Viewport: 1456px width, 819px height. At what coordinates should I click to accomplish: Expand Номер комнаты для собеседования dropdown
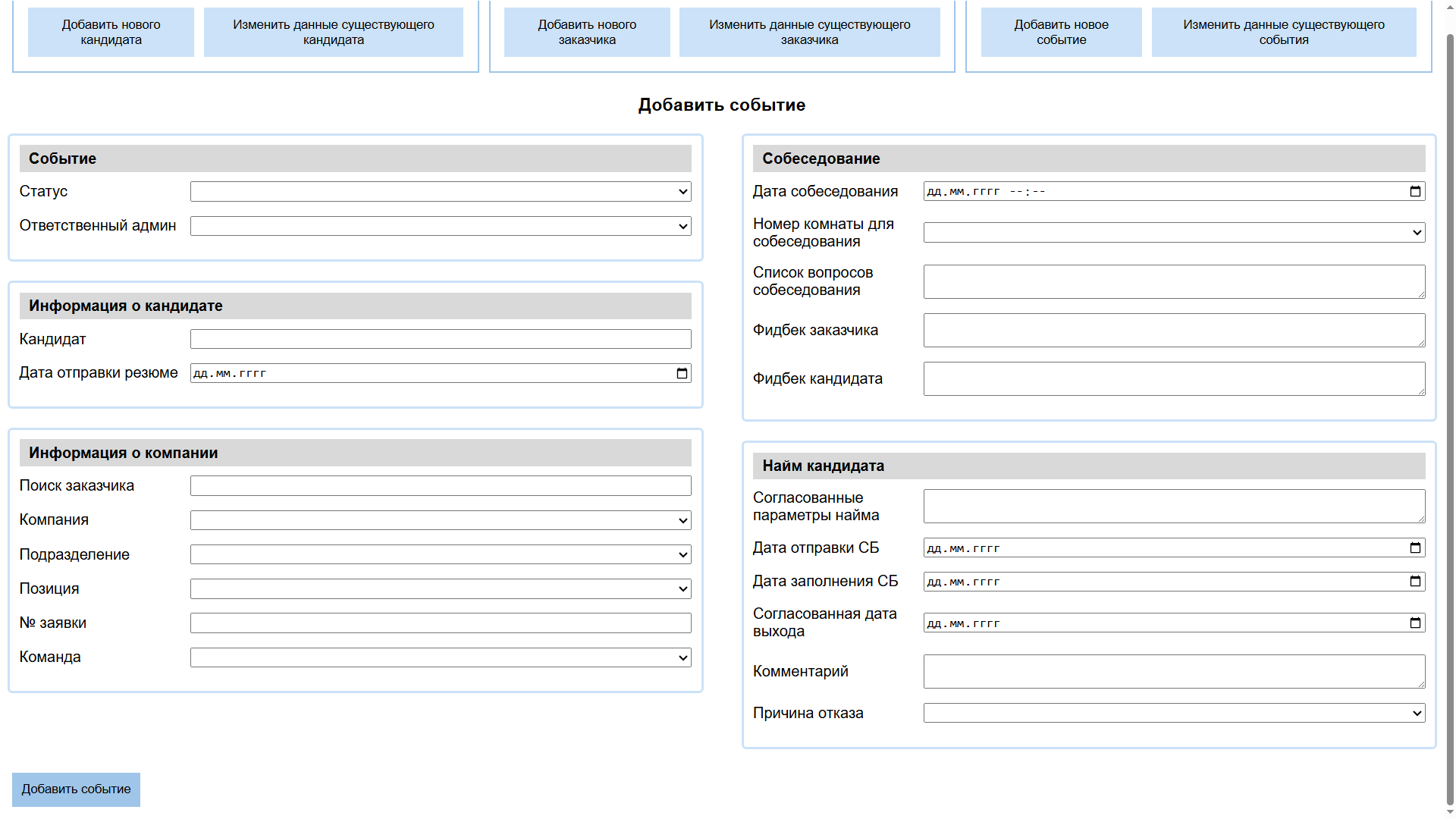pos(1173,232)
